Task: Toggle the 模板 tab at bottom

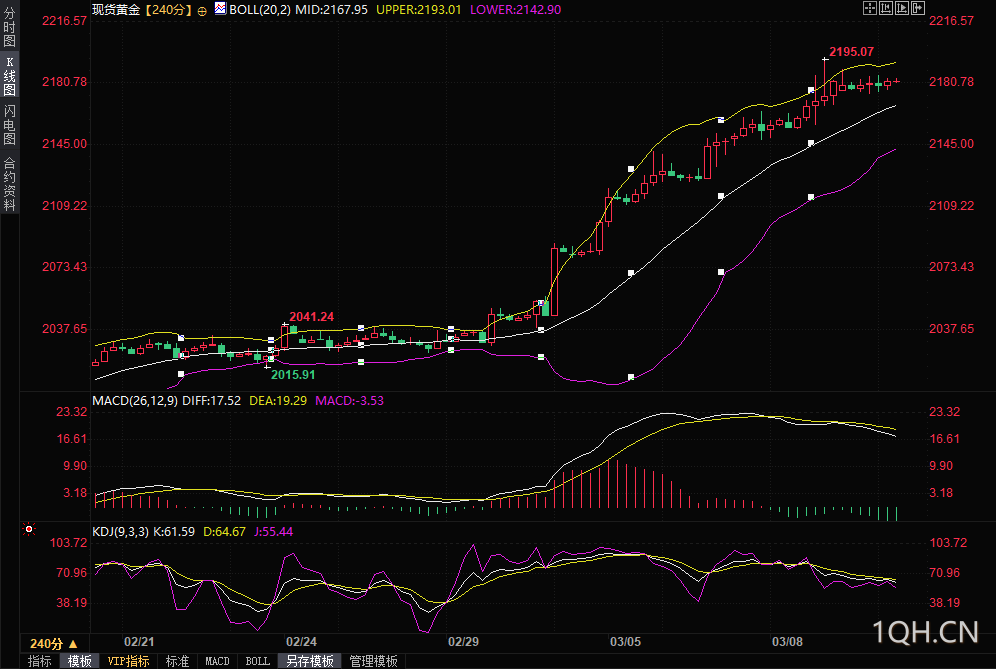Action: point(79,661)
